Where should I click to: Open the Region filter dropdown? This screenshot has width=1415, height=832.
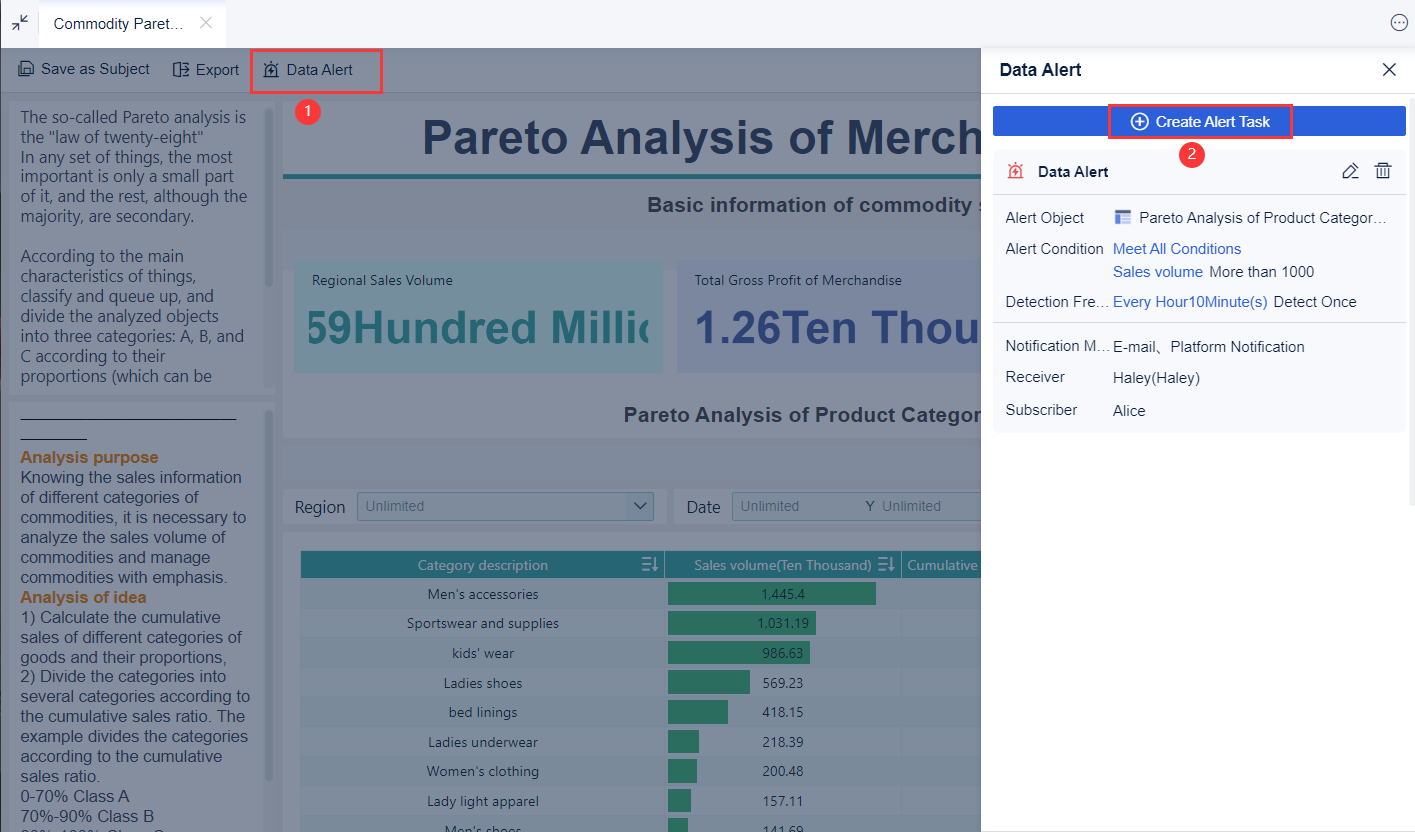click(505, 506)
